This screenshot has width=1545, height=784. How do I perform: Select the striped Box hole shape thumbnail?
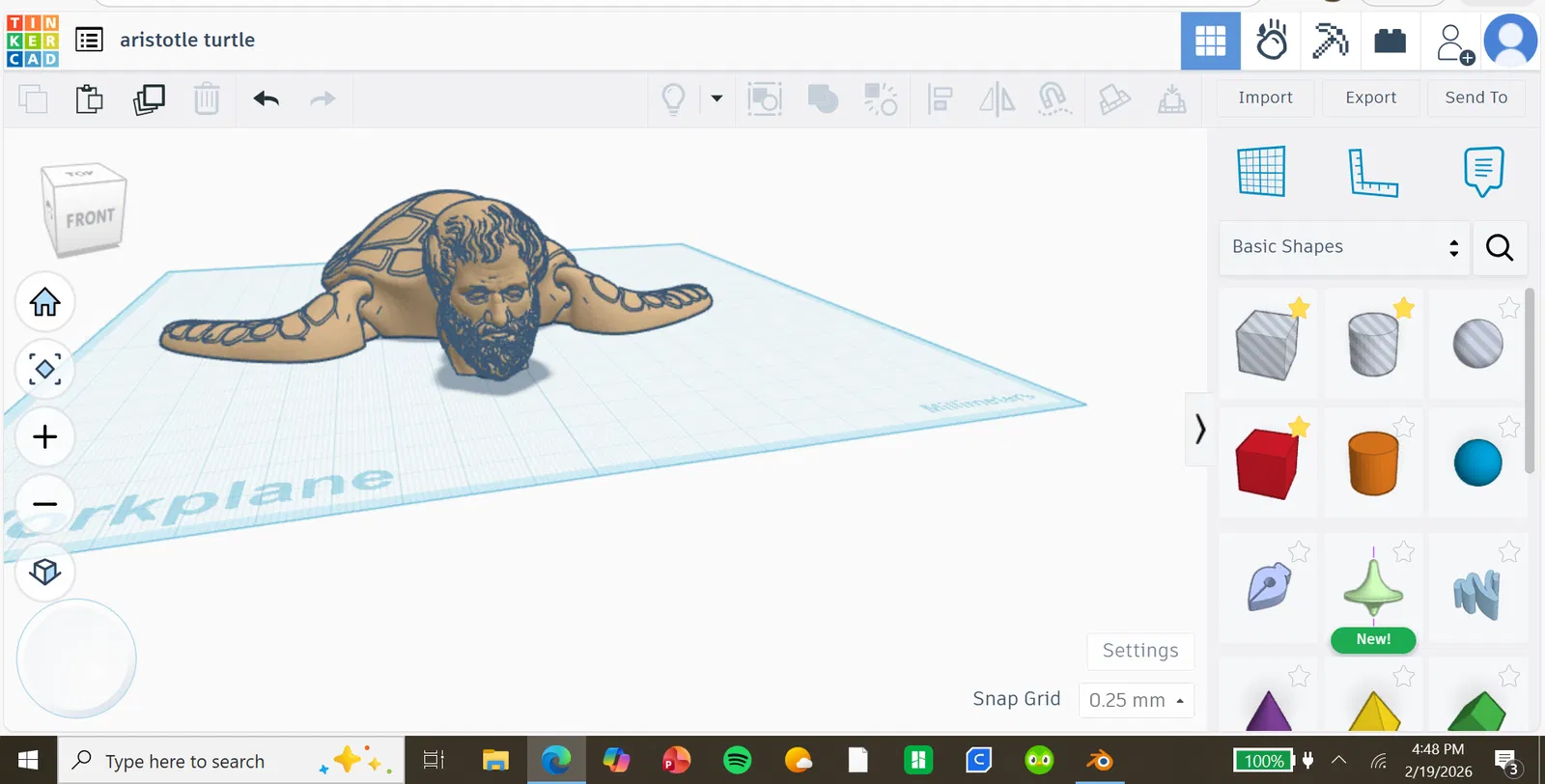coord(1267,345)
